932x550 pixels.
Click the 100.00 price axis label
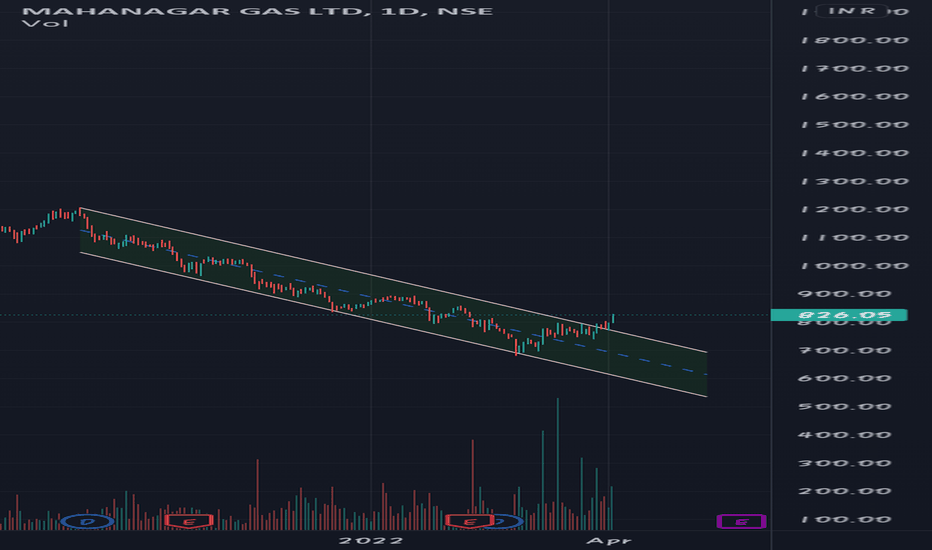[x=844, y=520]
